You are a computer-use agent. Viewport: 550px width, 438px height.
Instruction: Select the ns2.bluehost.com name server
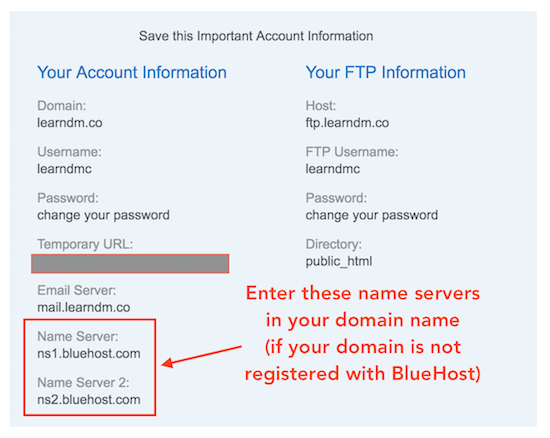click(89, 400)
